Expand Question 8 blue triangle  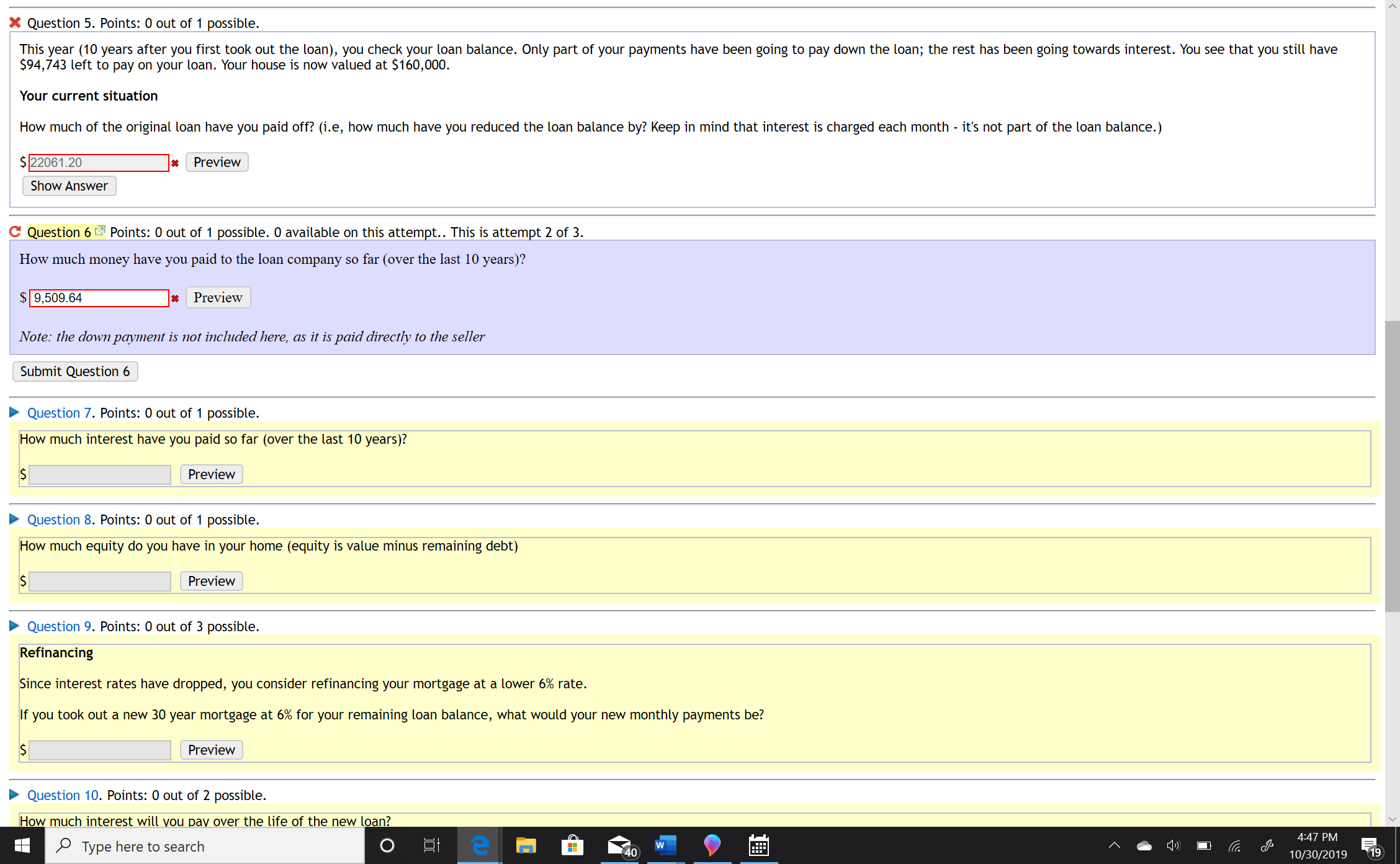pos(14,519)
